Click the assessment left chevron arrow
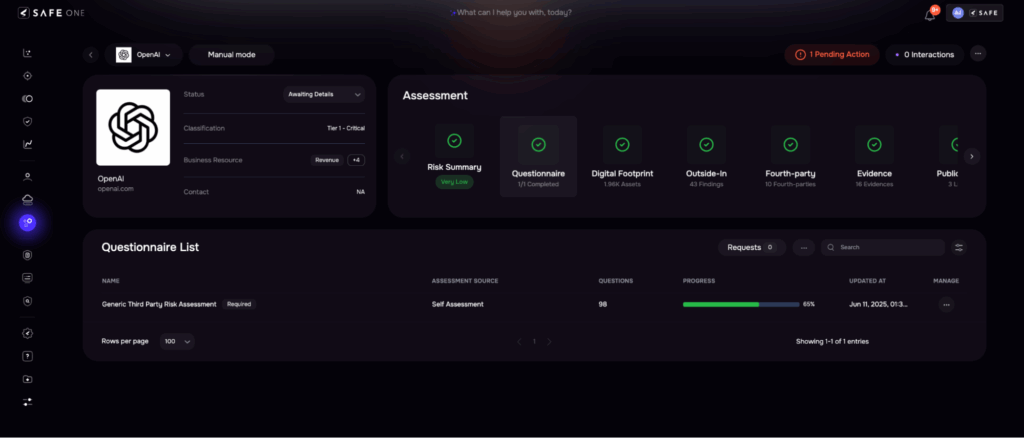 coord(402,157)
